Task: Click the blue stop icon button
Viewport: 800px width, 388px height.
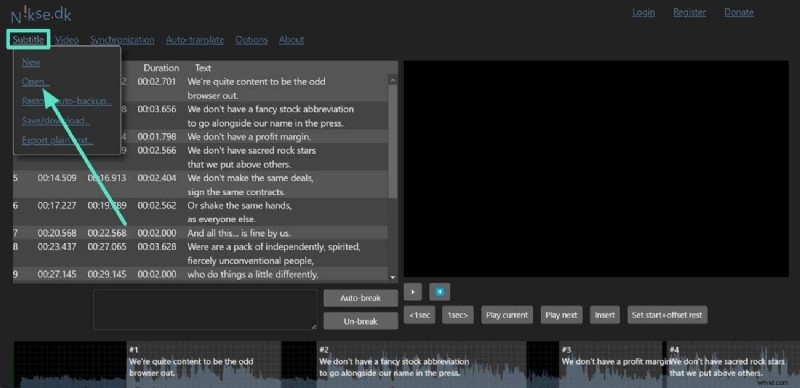Action: coord(440,292)
